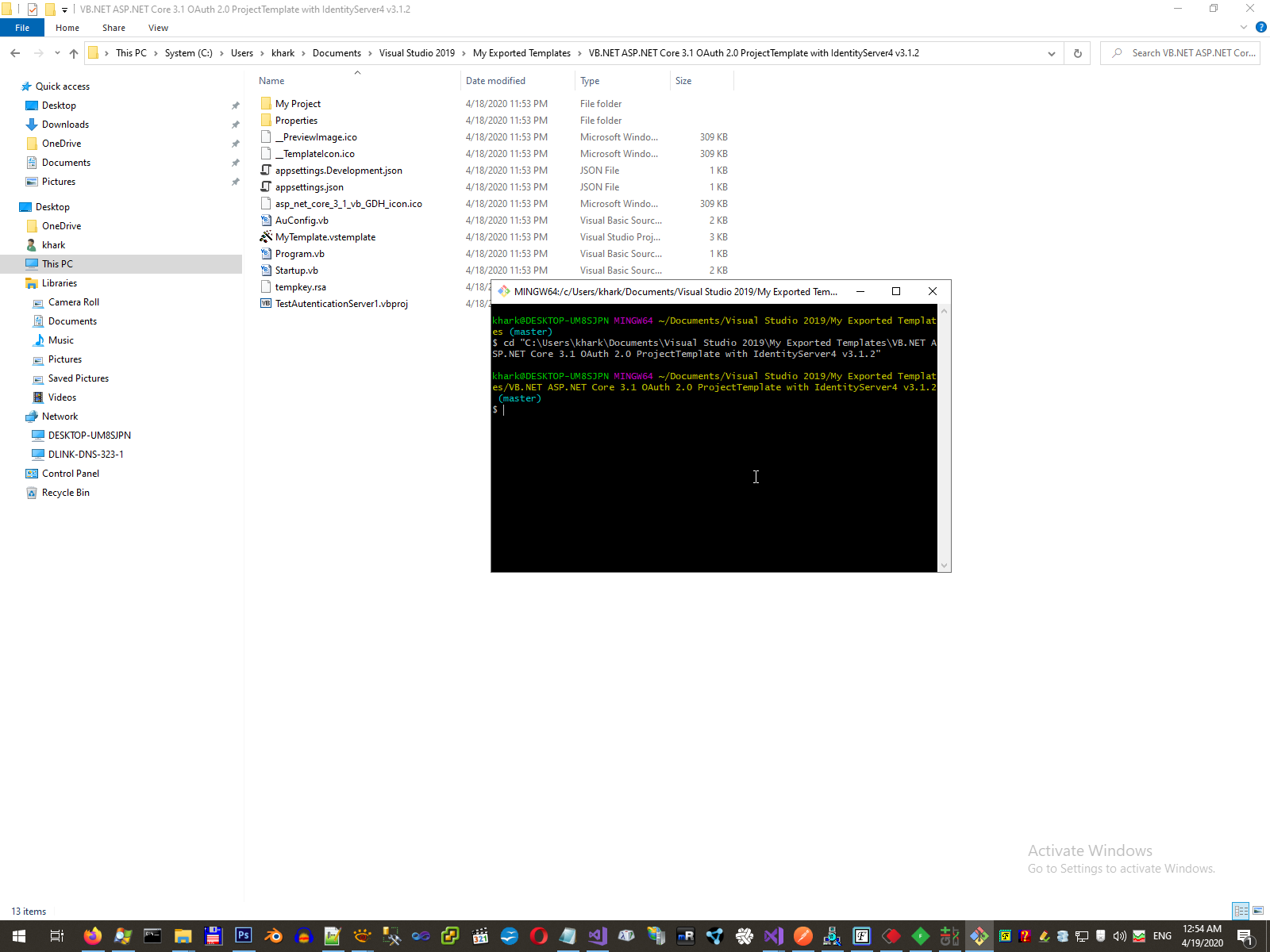1270x952 pixels.
Task: Click the New Folder quick access toolbar icon
Action: click(x=50, y=10)
